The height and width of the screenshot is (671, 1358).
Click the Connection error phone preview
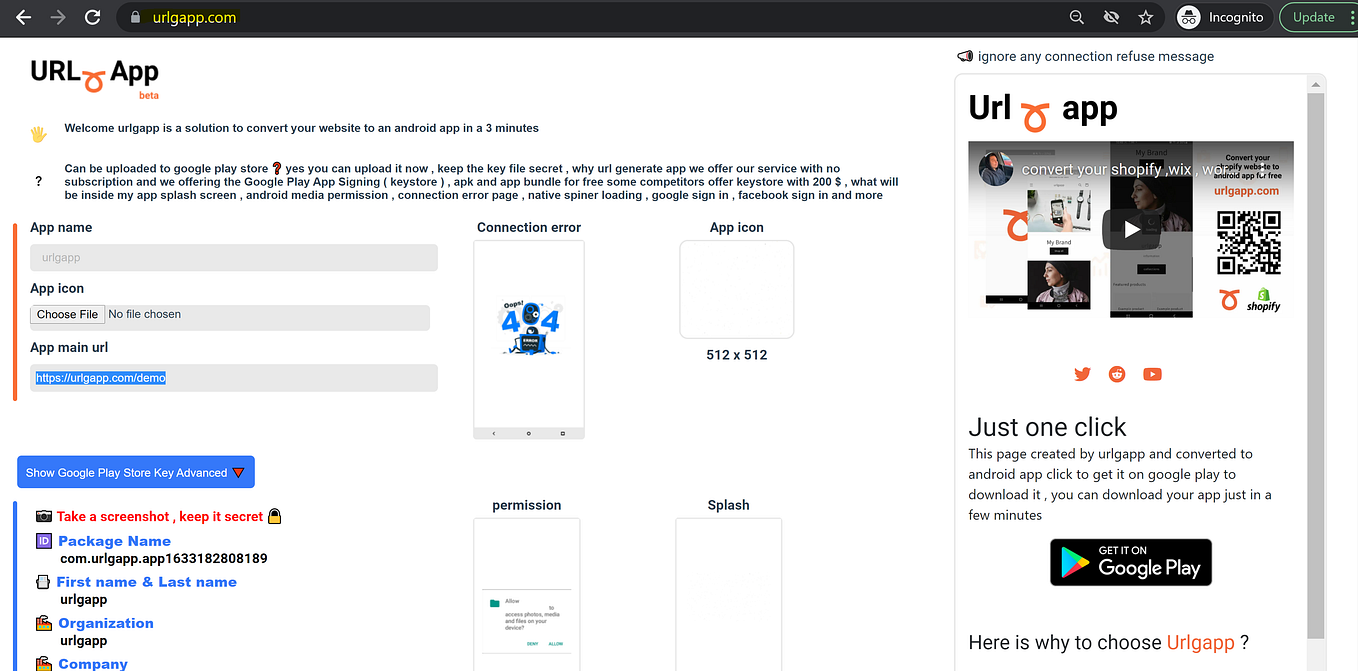(529, 339)
